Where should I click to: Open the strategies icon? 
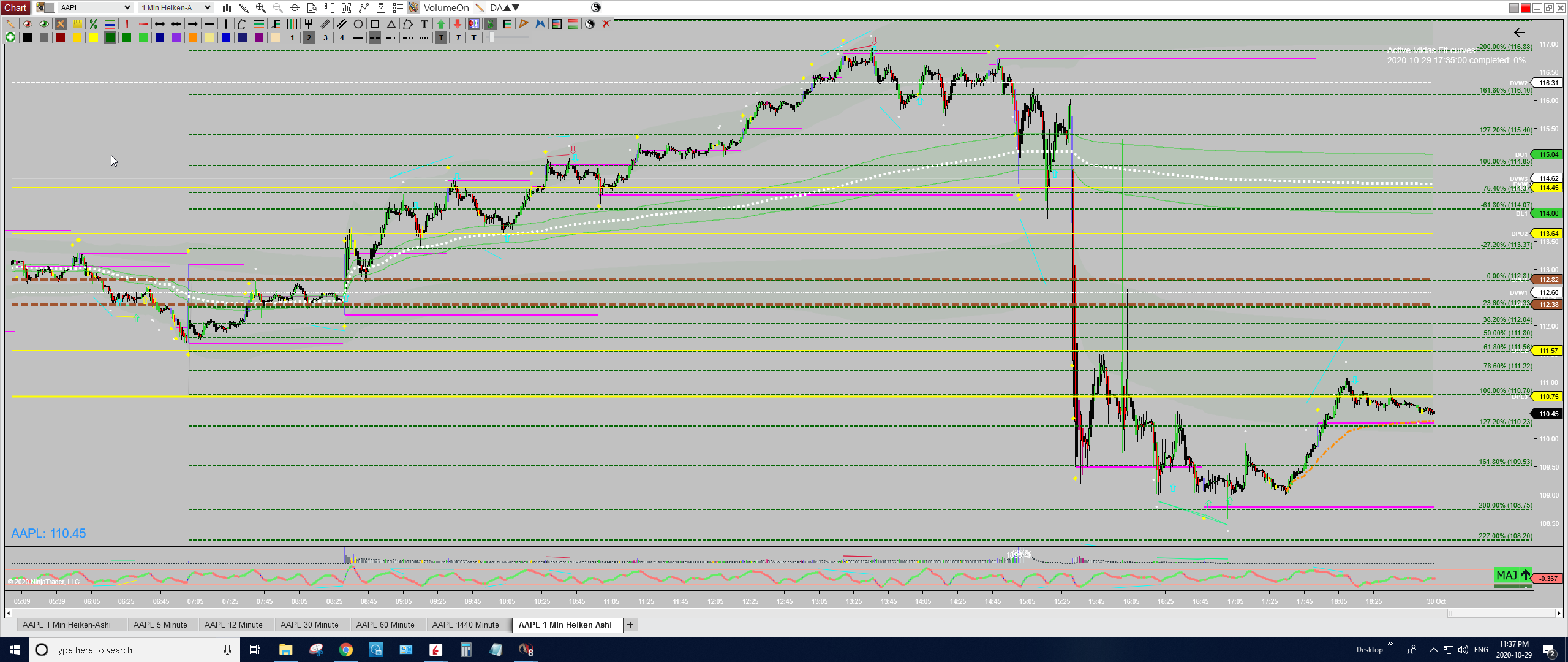pos(381,7)
